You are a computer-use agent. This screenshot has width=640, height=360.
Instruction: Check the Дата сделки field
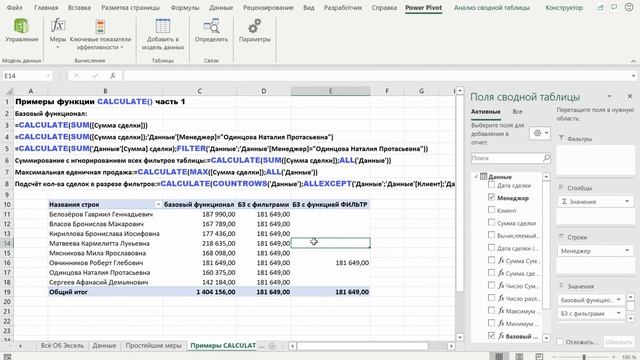(x=491, y=185)
